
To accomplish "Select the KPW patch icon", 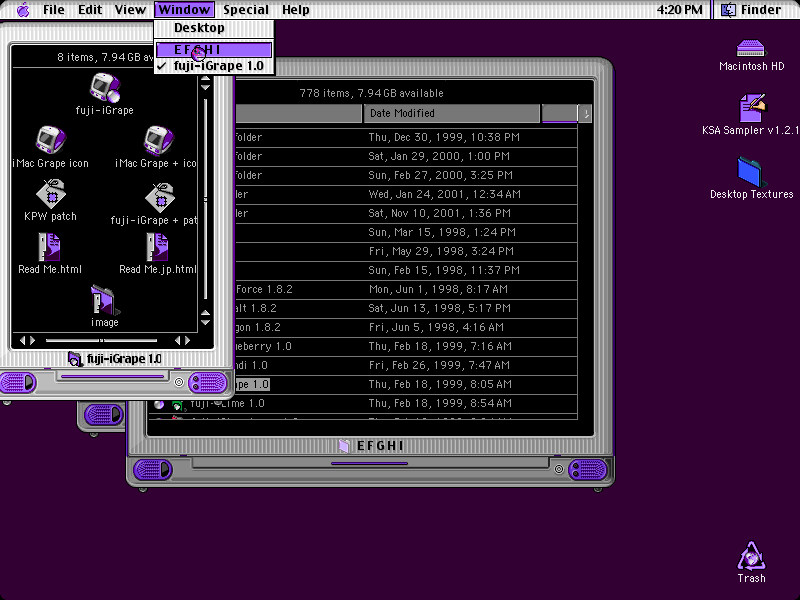I will (51, 193).
